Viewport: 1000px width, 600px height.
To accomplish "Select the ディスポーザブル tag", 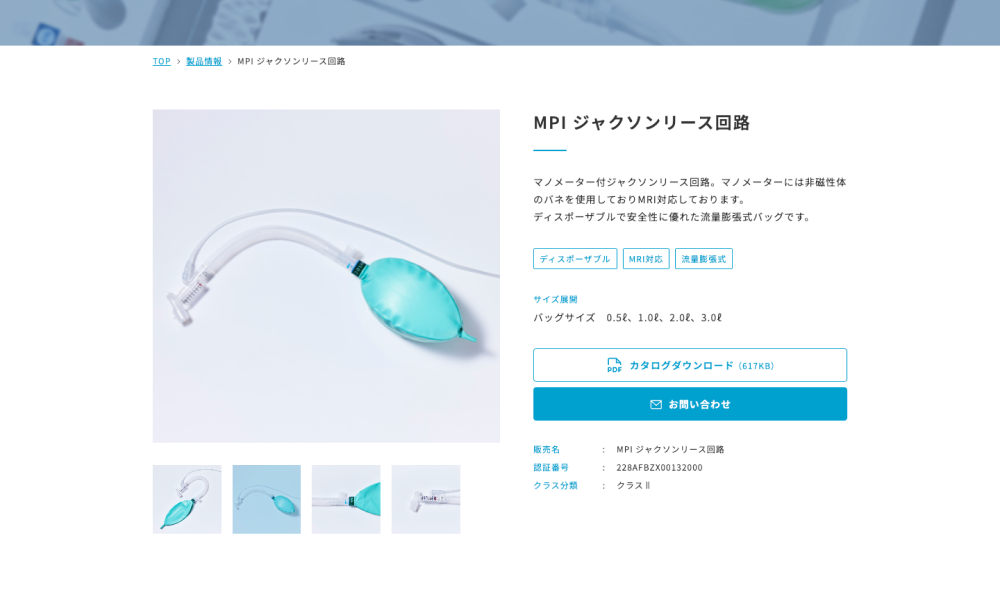I will tap(575, 259).
